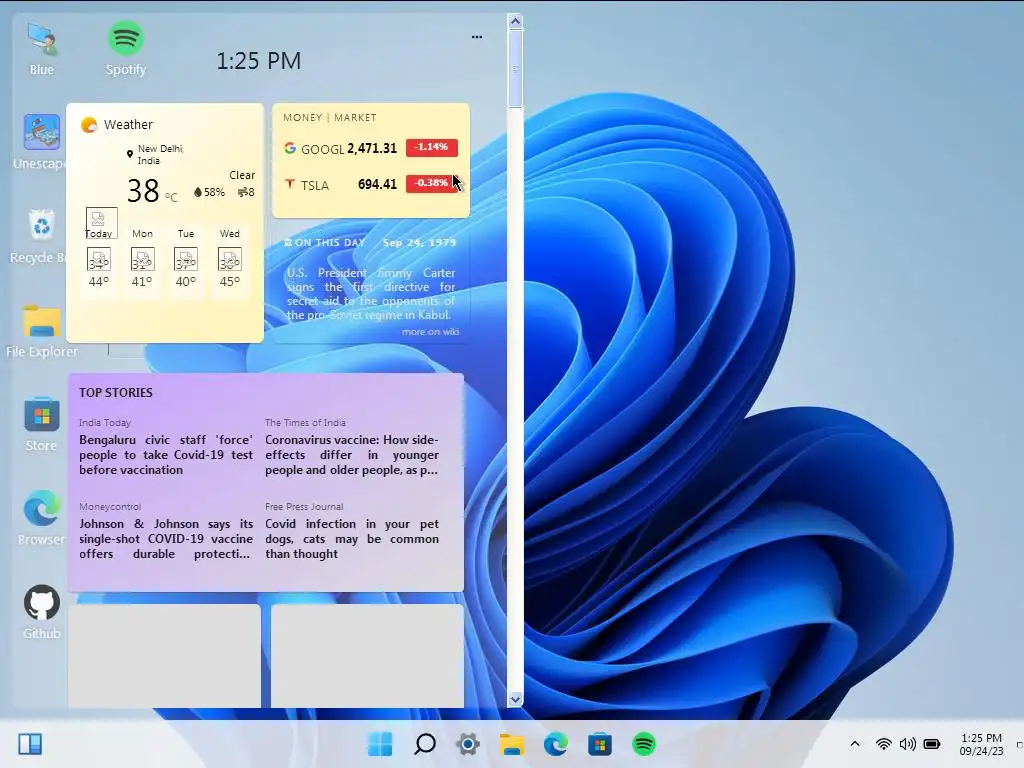
Task: Open the Johnson & Johnson vaccine story
Action: 166,539
